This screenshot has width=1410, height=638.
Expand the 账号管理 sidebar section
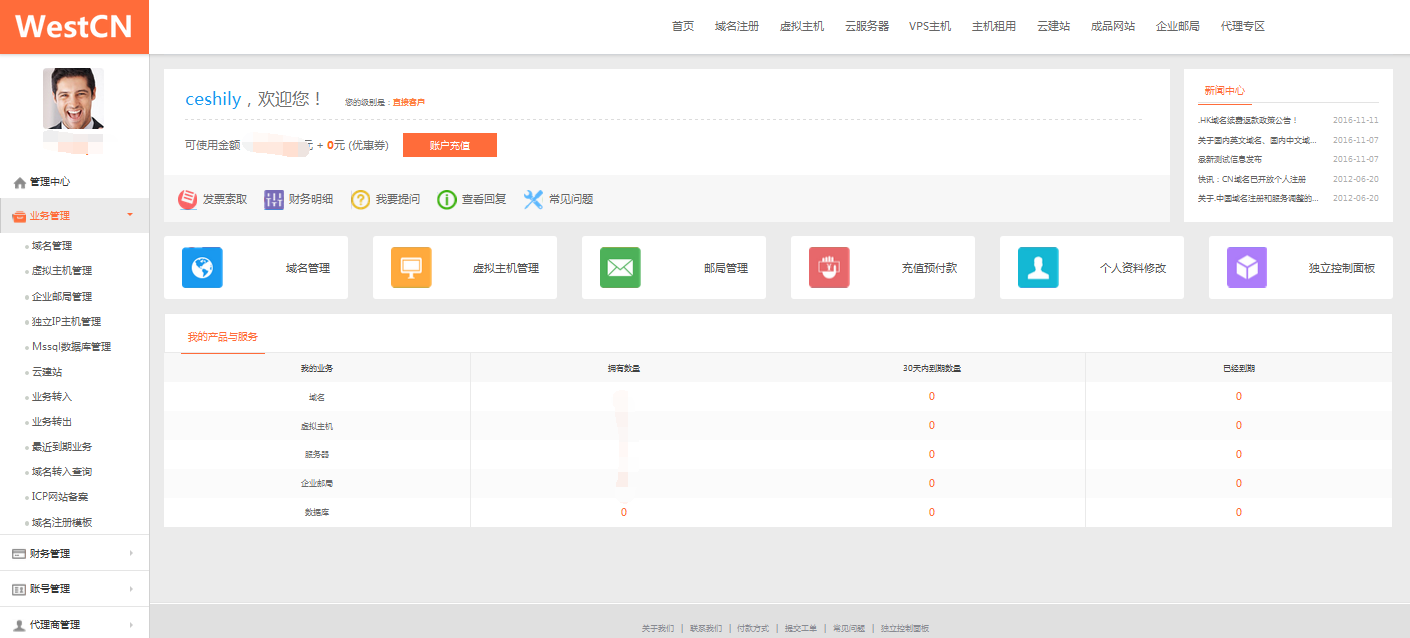[x=74, y=589]
